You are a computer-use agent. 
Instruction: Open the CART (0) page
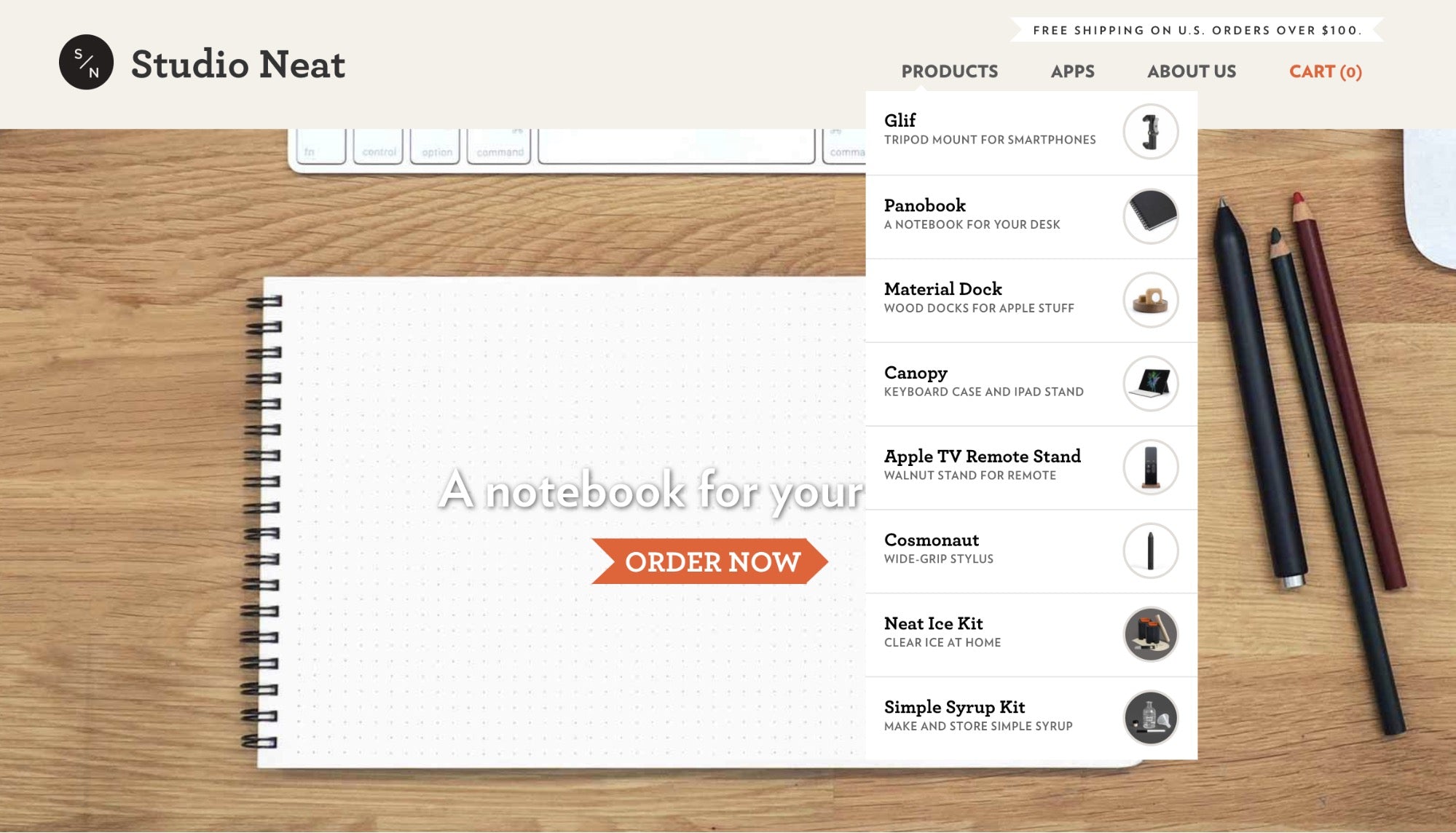(1326, 71)
